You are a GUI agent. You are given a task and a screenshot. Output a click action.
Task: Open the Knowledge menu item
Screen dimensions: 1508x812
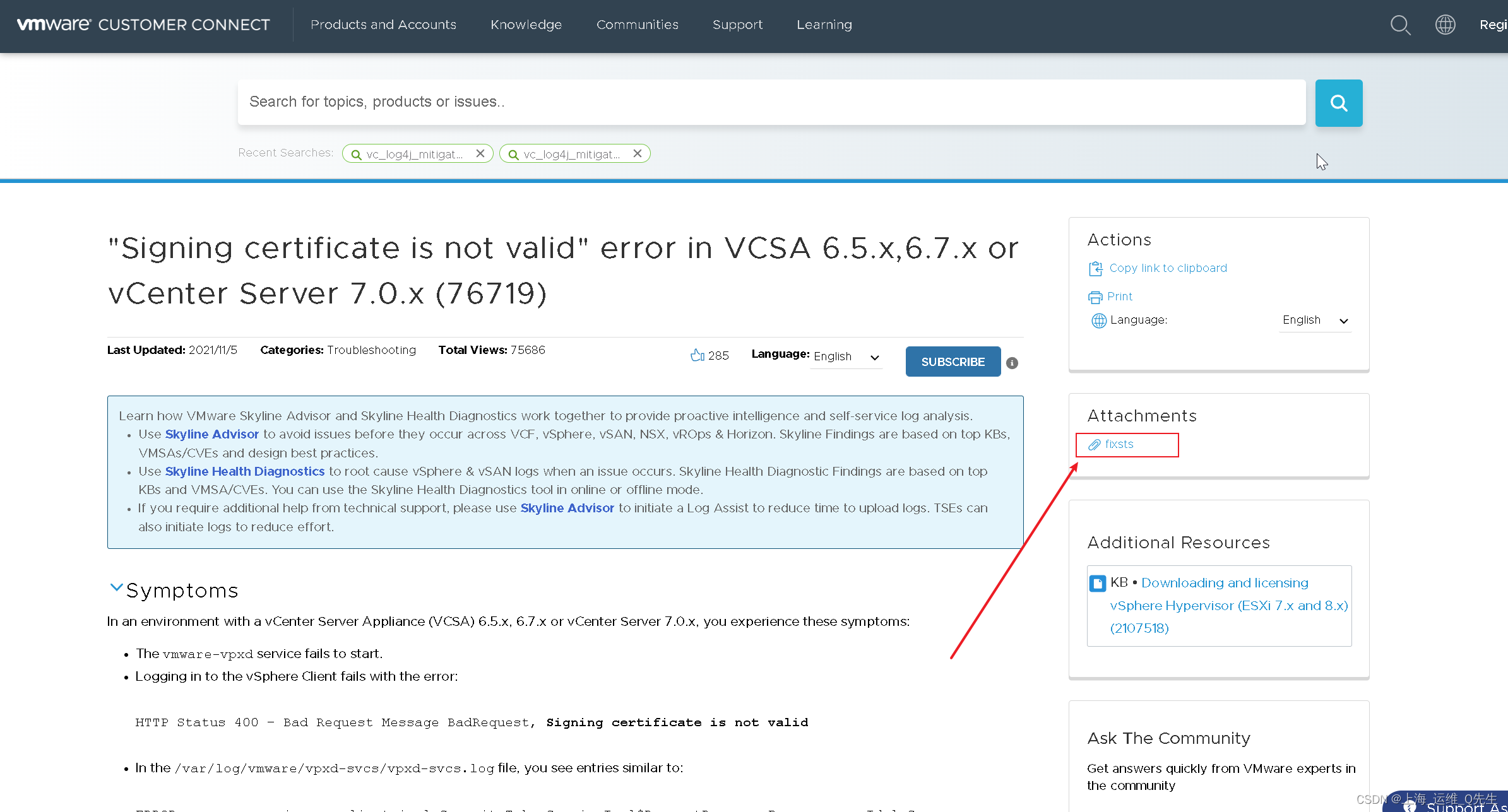pos(526,25)
